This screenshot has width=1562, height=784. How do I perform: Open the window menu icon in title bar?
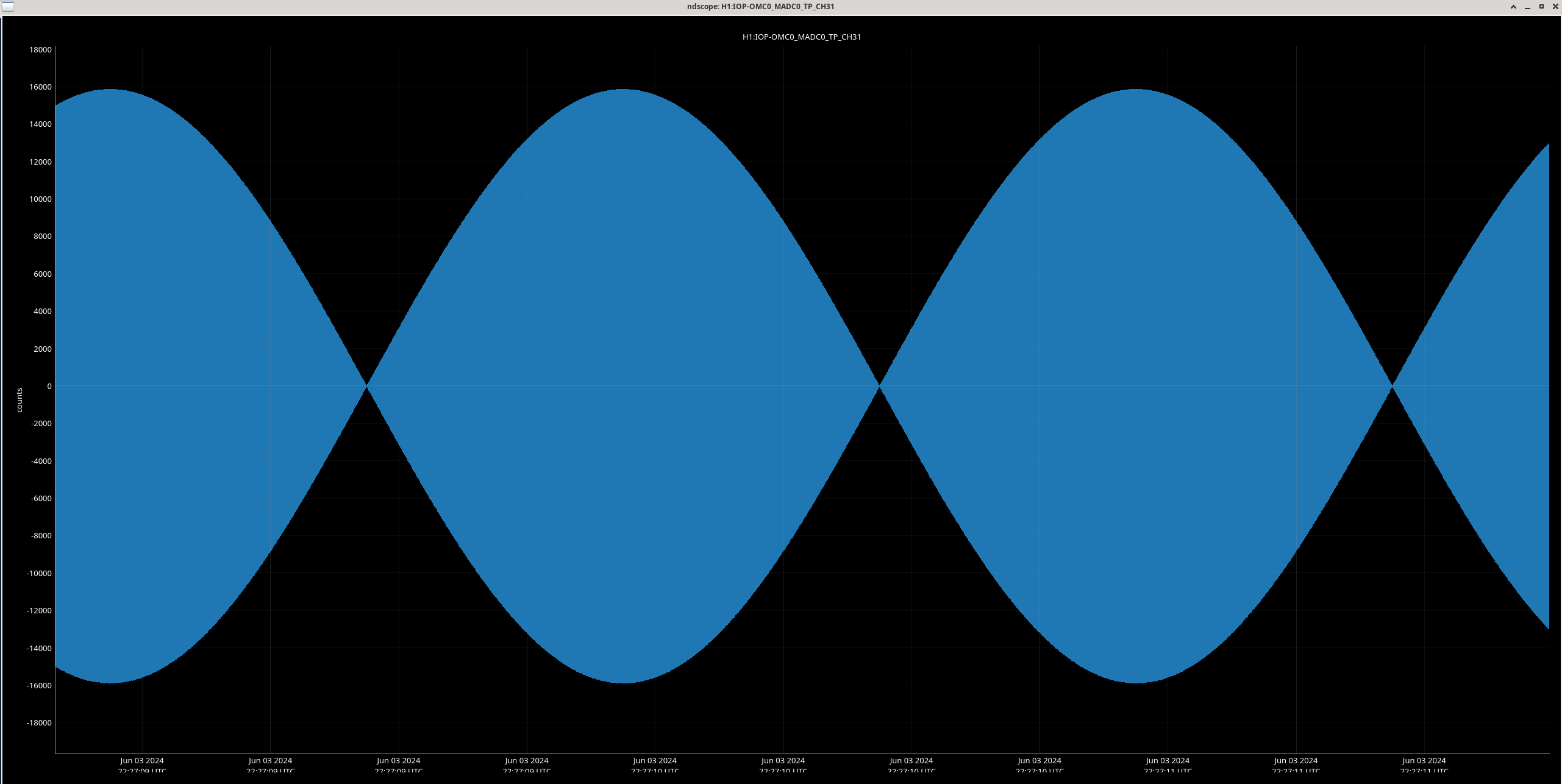7,7
